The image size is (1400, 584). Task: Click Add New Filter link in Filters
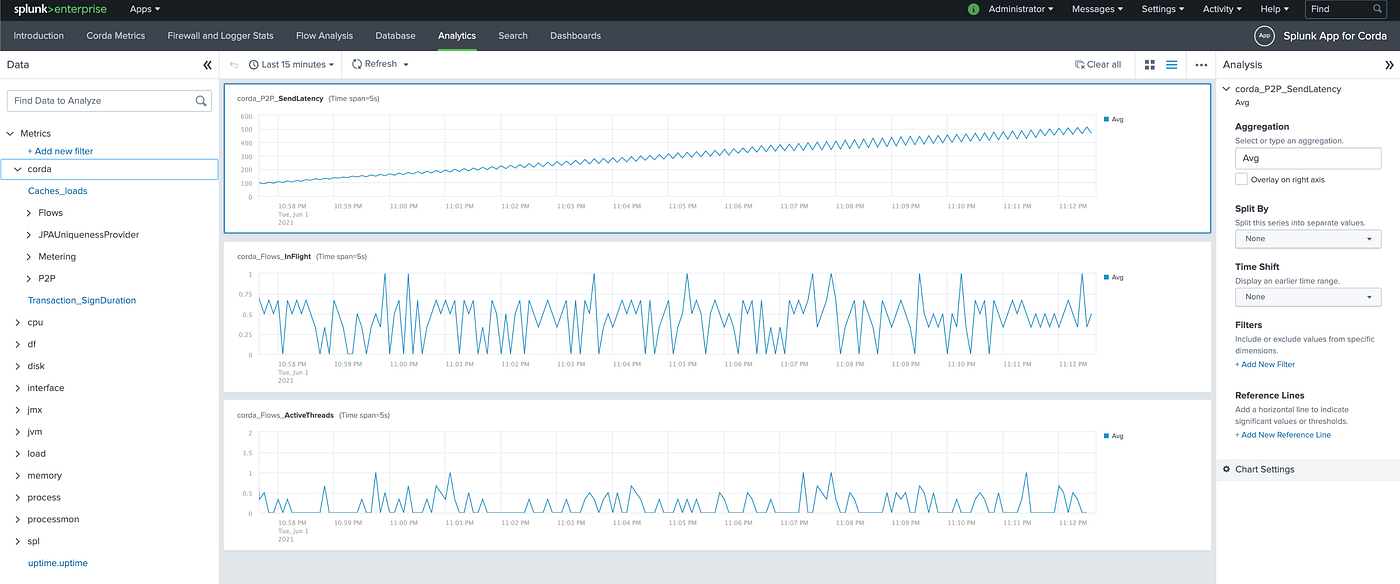[x=1265, y=364]
